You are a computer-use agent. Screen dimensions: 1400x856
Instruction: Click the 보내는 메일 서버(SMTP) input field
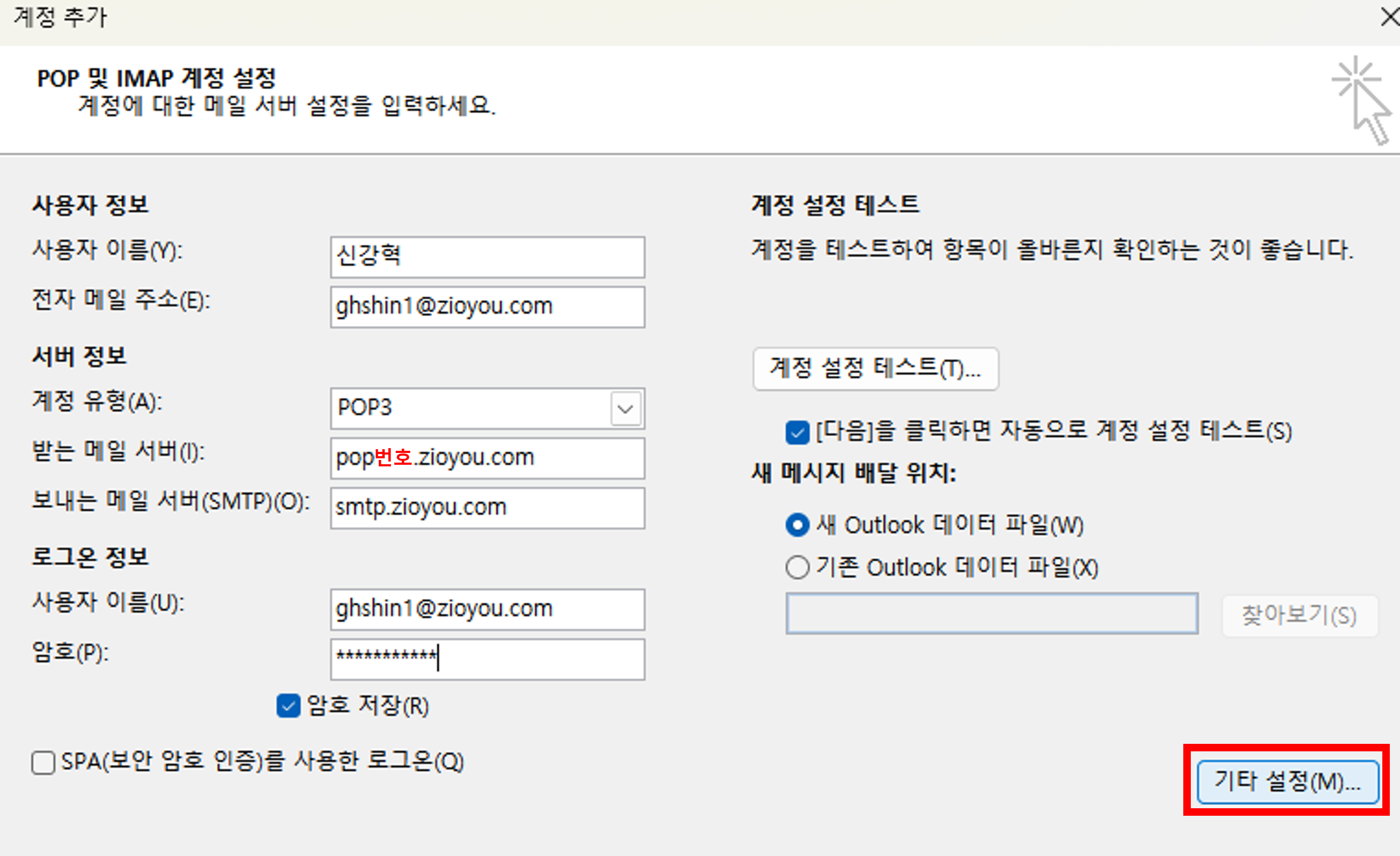pos(488,508)
